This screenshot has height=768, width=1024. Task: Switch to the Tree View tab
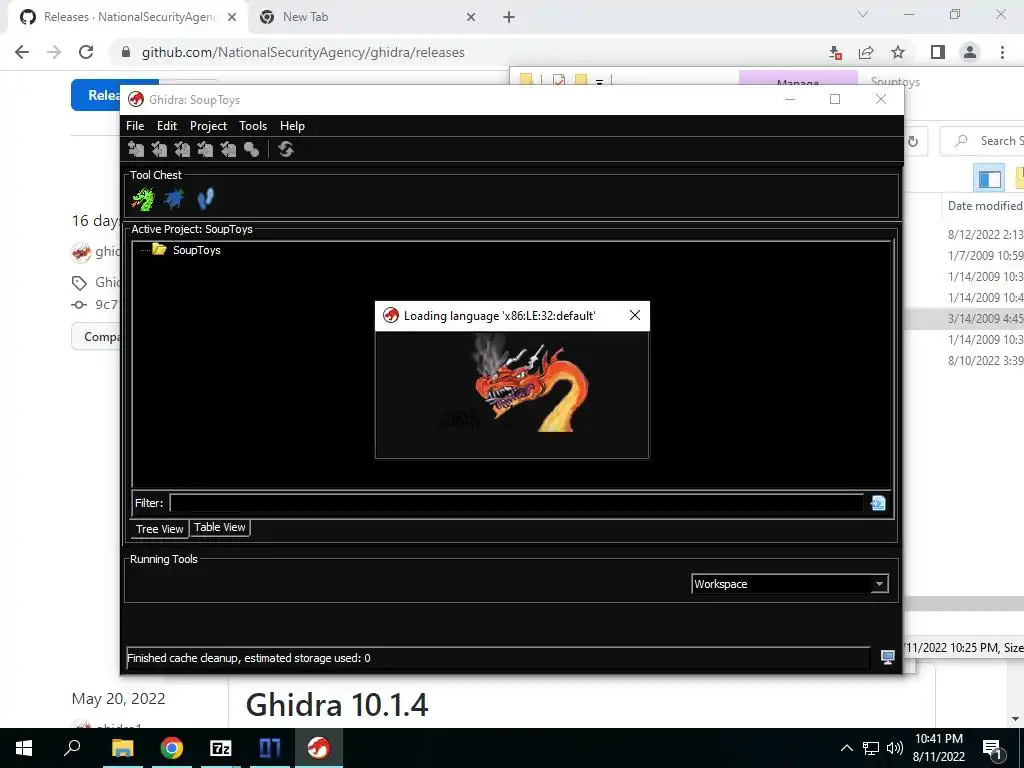click(159, 529)
